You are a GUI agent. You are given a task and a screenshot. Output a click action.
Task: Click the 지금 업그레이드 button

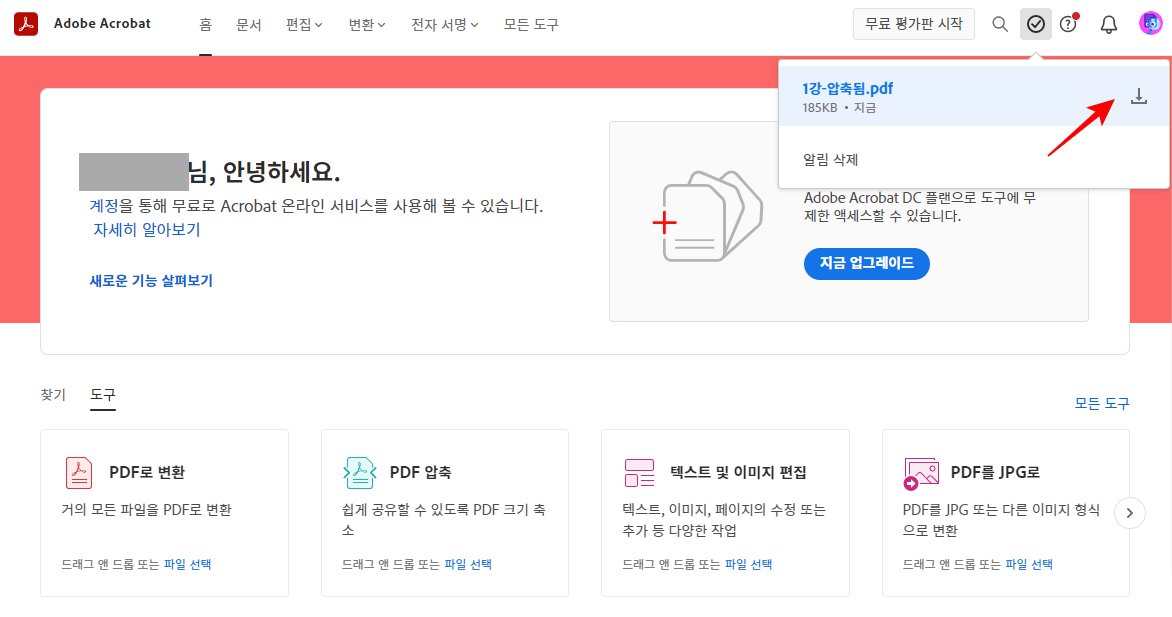[866, 264]
